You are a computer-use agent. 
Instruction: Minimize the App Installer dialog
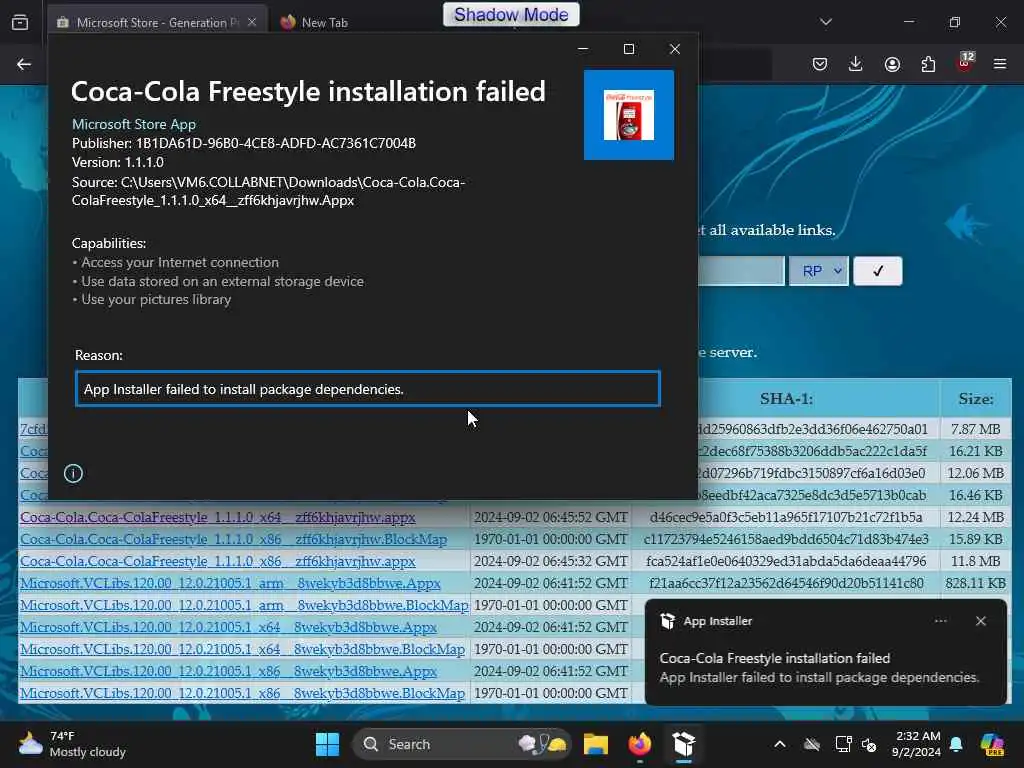point(583,49)
